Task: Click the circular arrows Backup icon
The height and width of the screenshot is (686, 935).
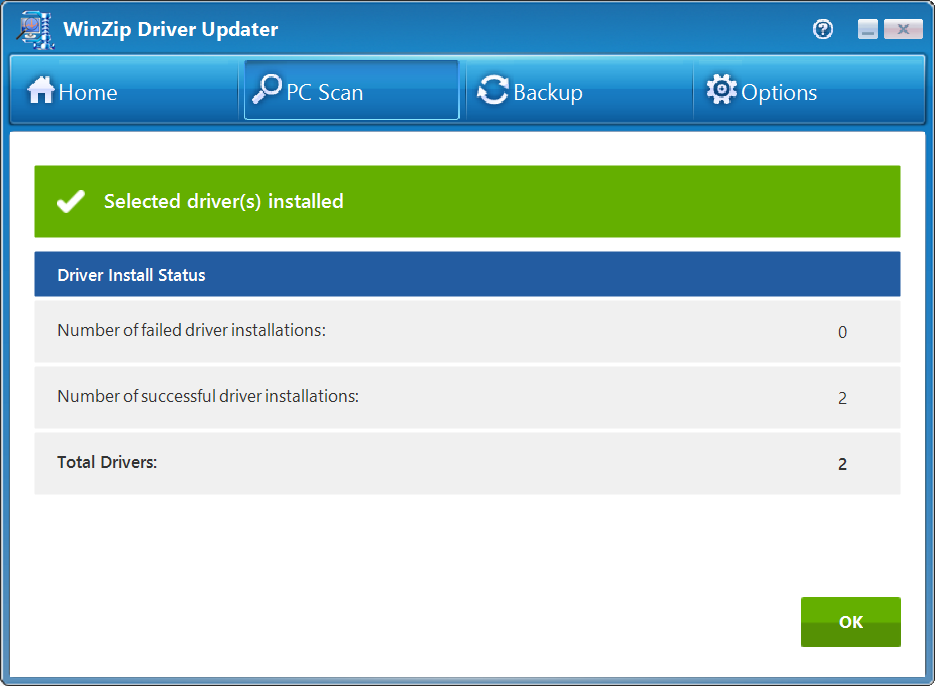Action: coord(493,92)
